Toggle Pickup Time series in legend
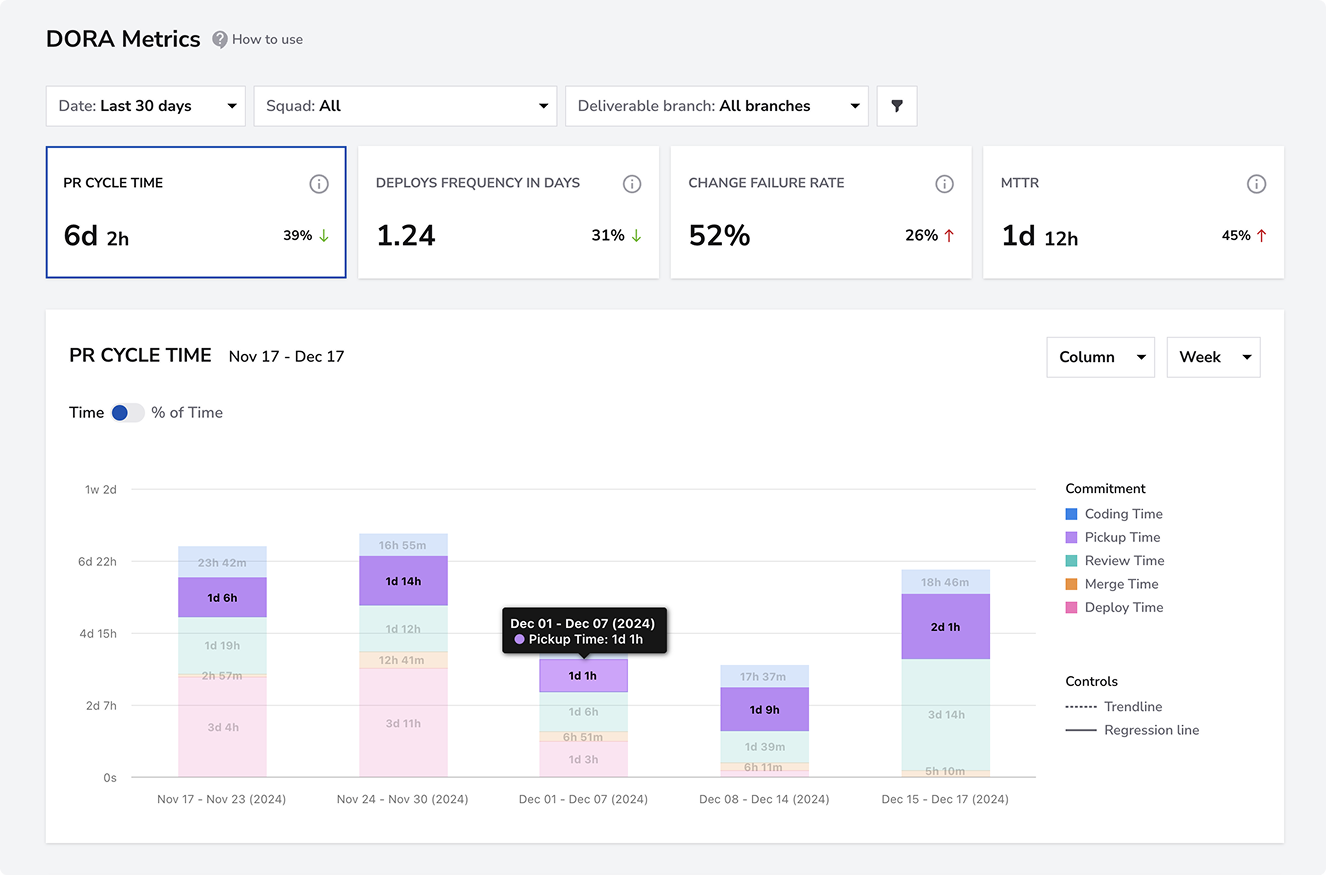1326x876 pixels. 1113,537
